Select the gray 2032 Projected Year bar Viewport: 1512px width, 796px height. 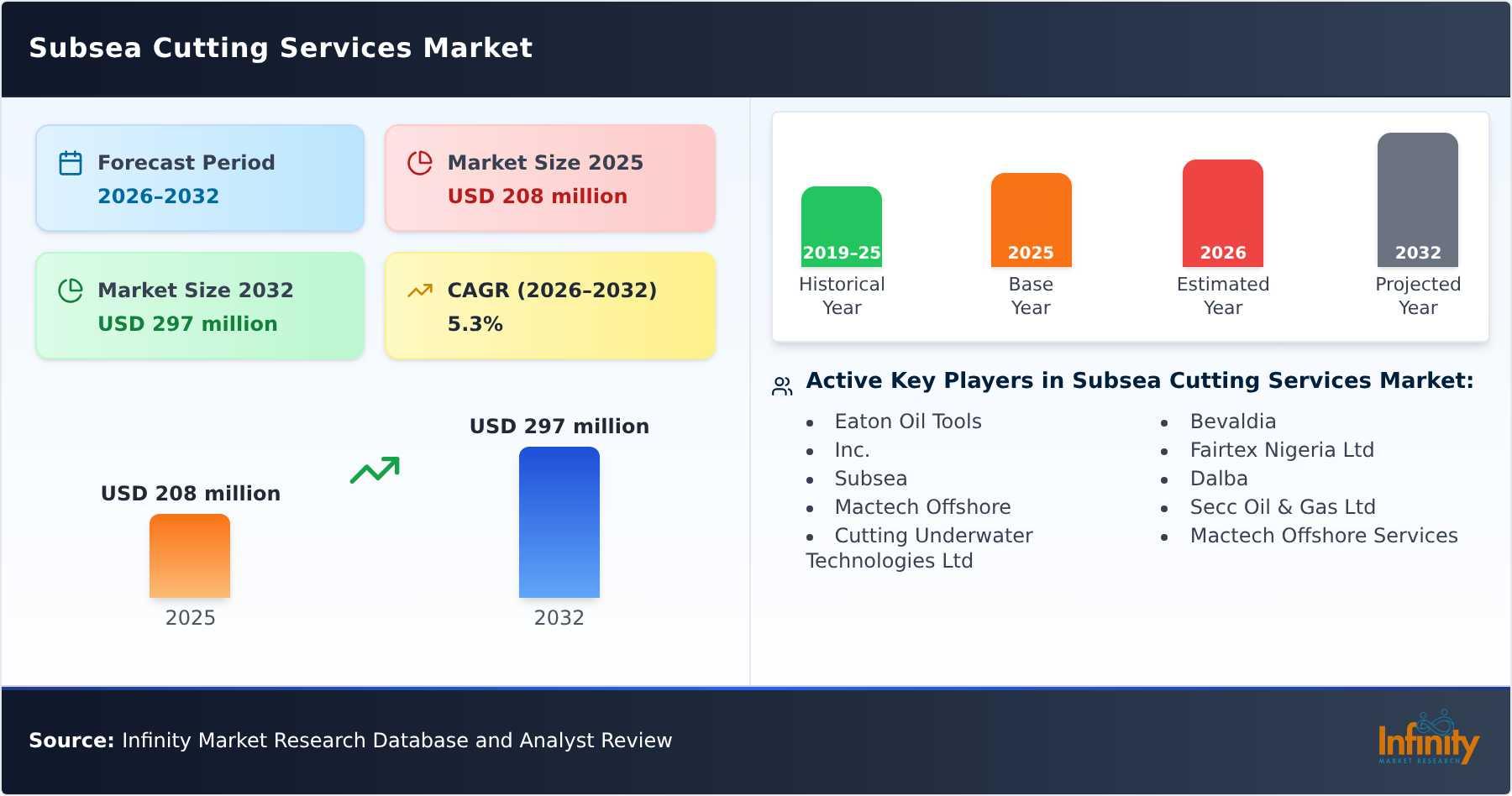[x=1418, y=200]
